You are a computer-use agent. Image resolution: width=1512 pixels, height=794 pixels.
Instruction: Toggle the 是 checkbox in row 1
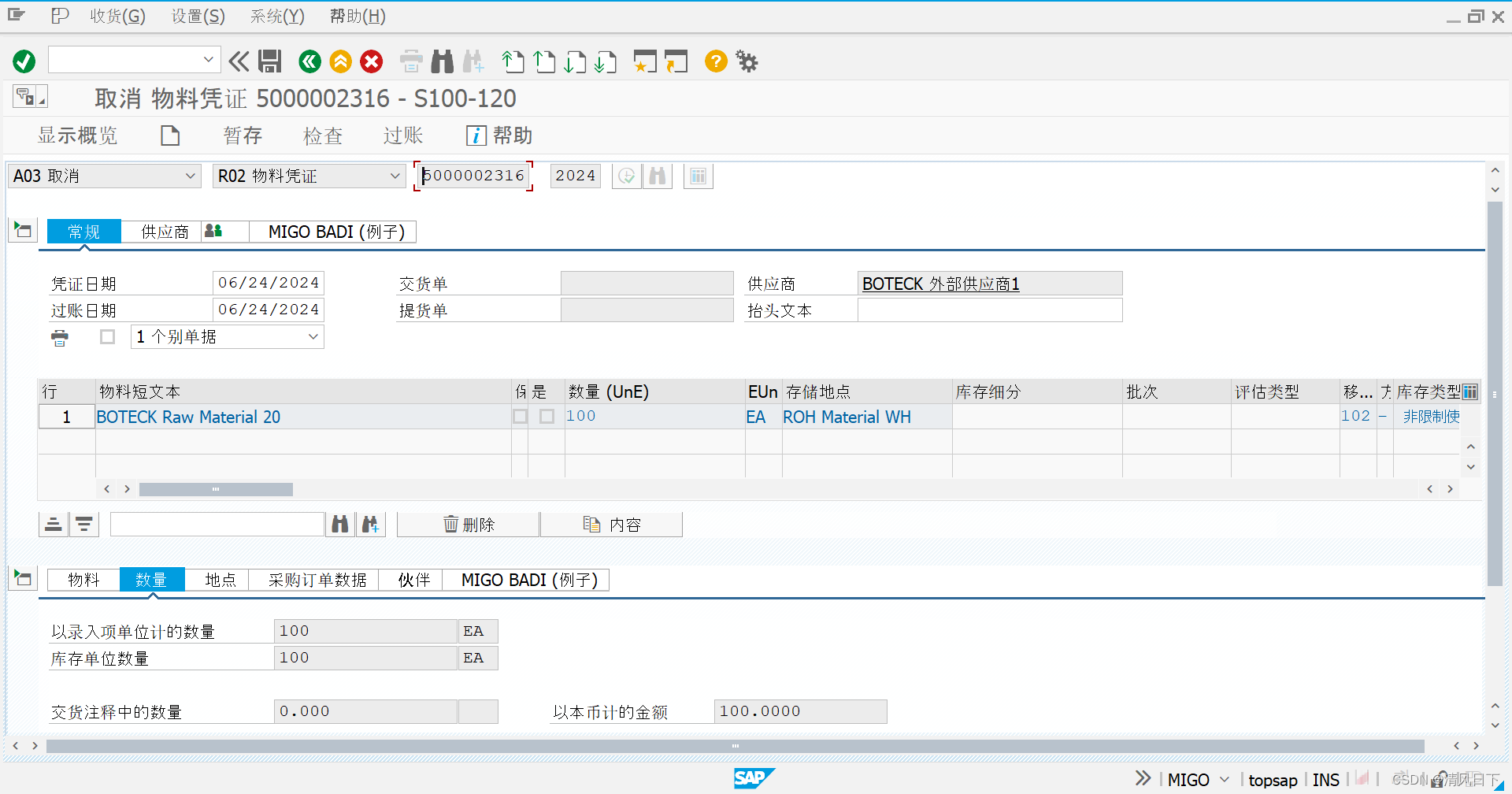click(547, 416)
